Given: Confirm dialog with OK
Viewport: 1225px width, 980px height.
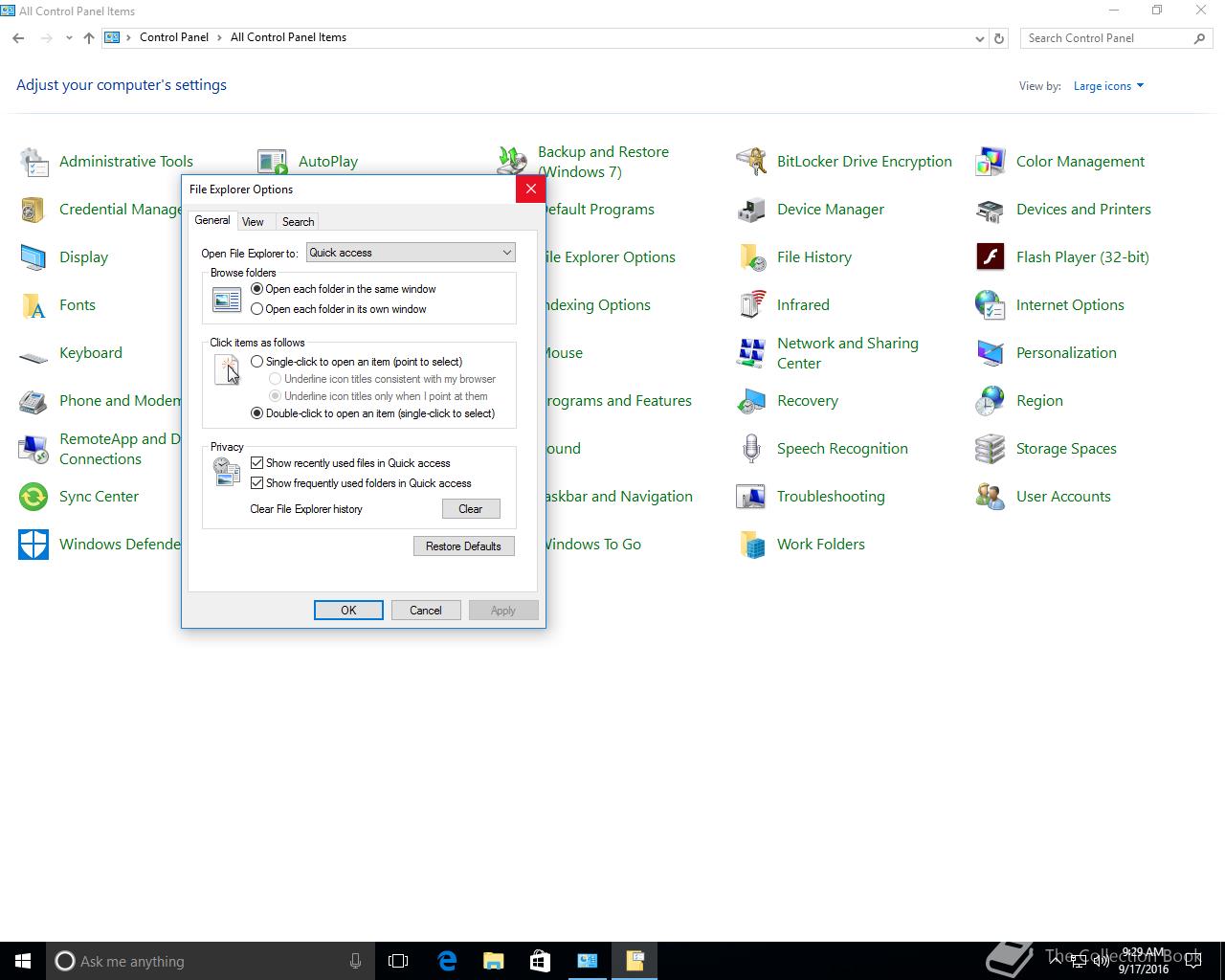Looking at the screenshot, I should coord(348,611).
